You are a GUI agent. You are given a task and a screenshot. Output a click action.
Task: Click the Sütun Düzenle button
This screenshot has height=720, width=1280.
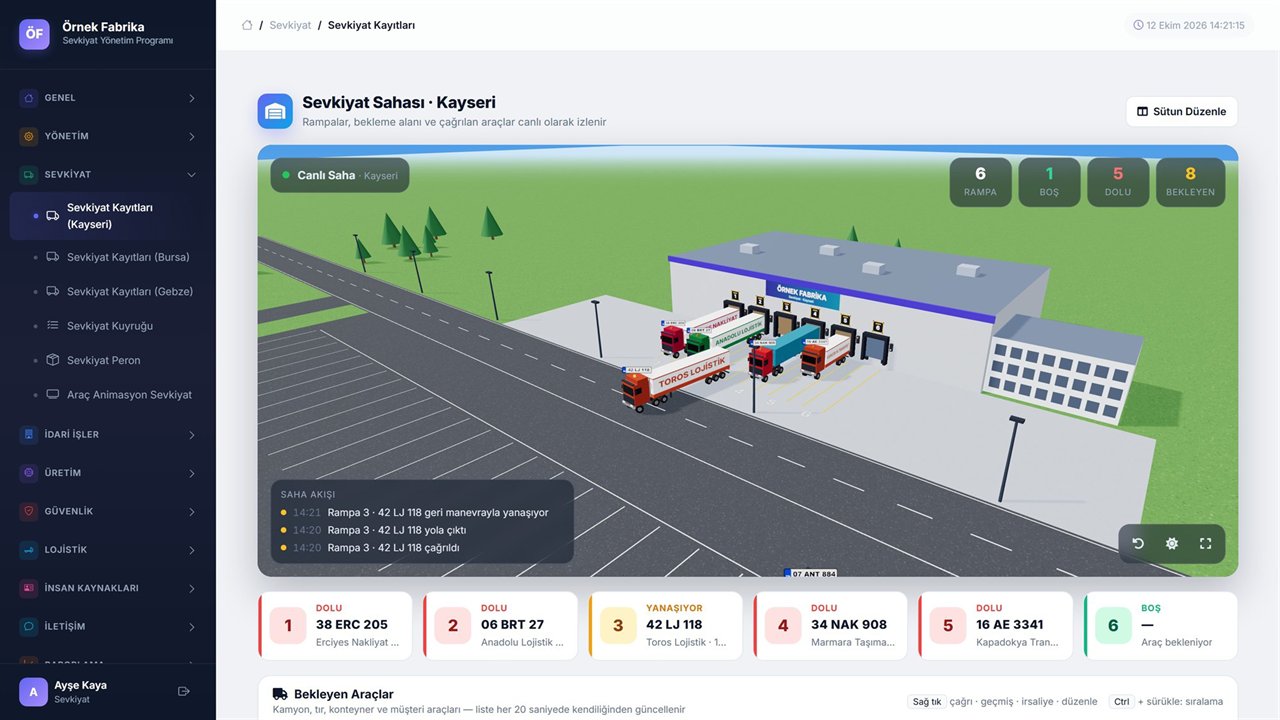tap(1182, 112)
